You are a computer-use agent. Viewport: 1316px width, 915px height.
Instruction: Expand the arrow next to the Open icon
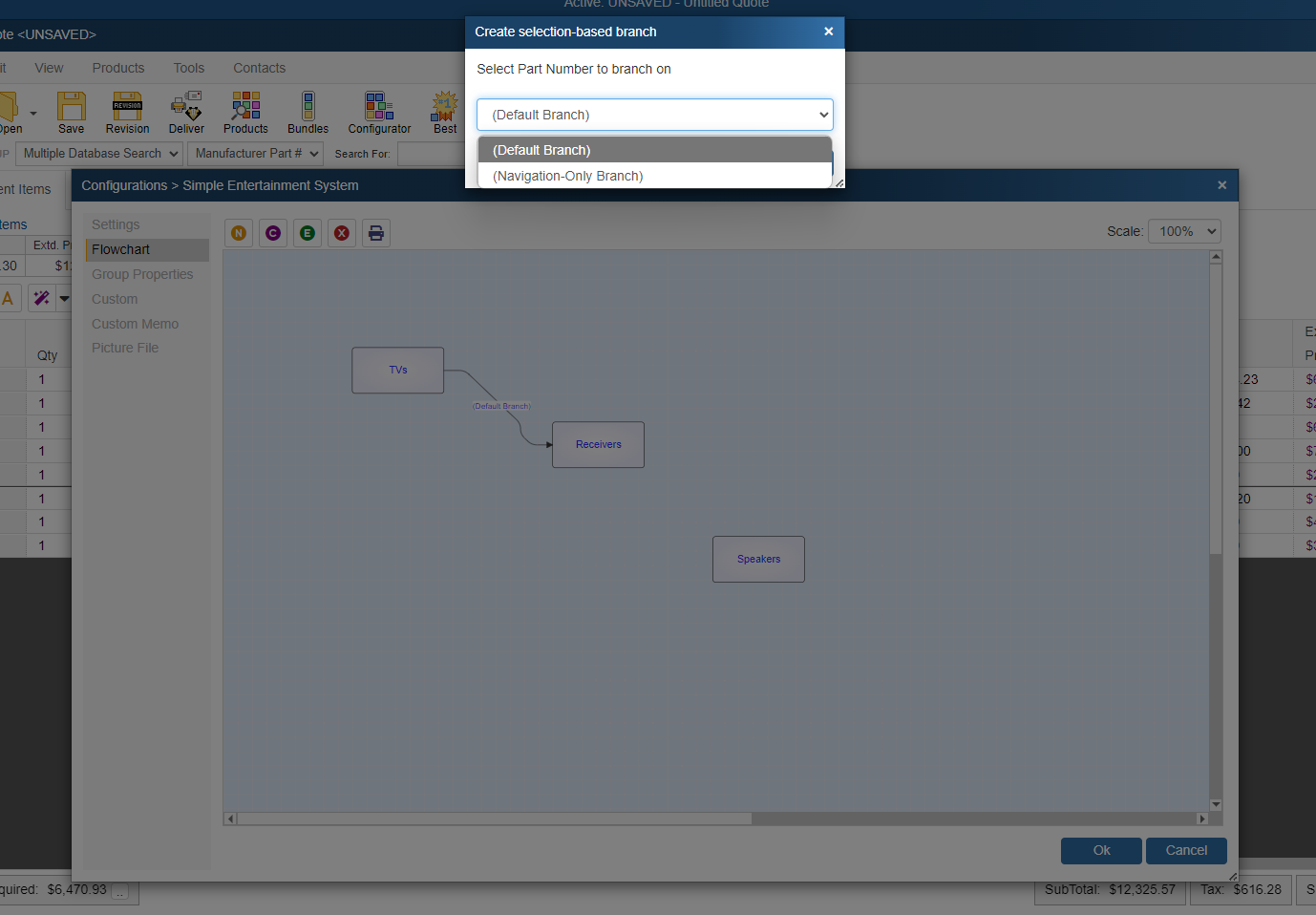pos(33,113)
